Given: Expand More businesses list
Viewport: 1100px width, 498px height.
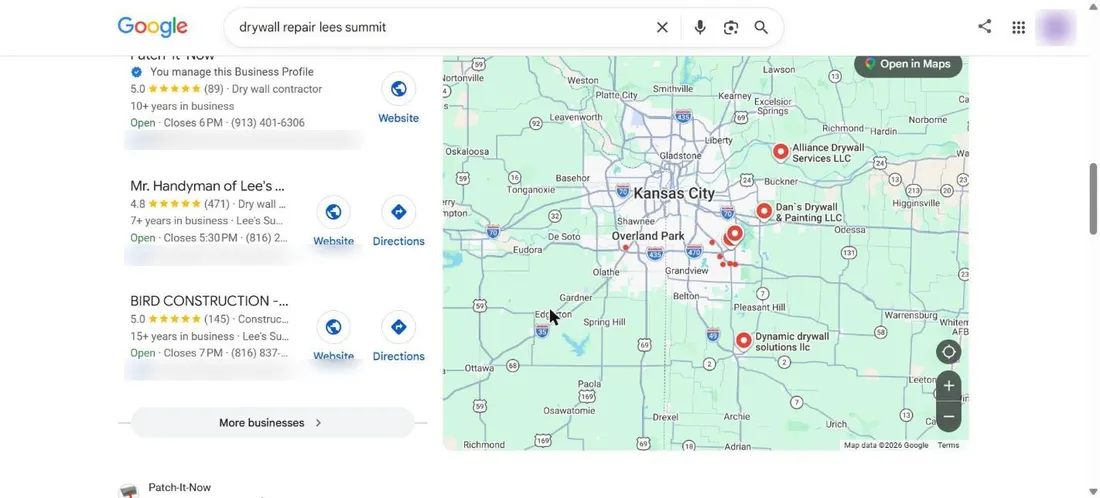Looking at the screenshot, I should 272,423.
